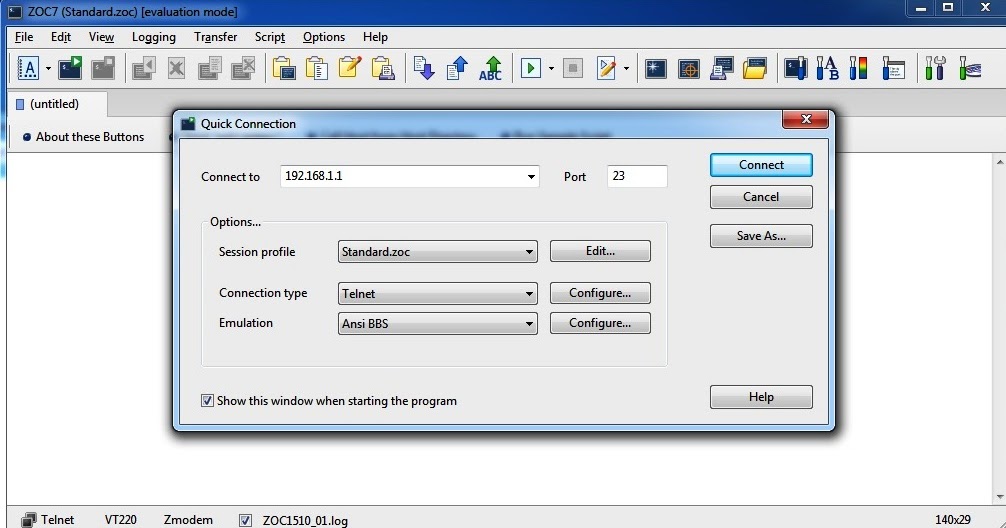This screenshot has width=1006, height=528.
Task: Open the Edit menu
Action: tap(61, 37)
